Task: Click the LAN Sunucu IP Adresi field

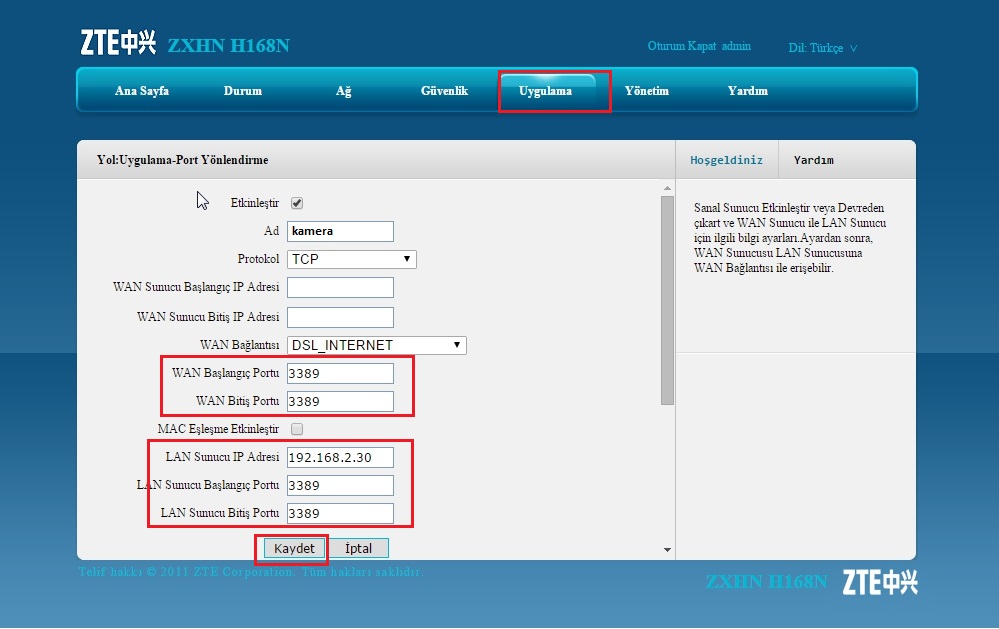Action: pos(340,458)
